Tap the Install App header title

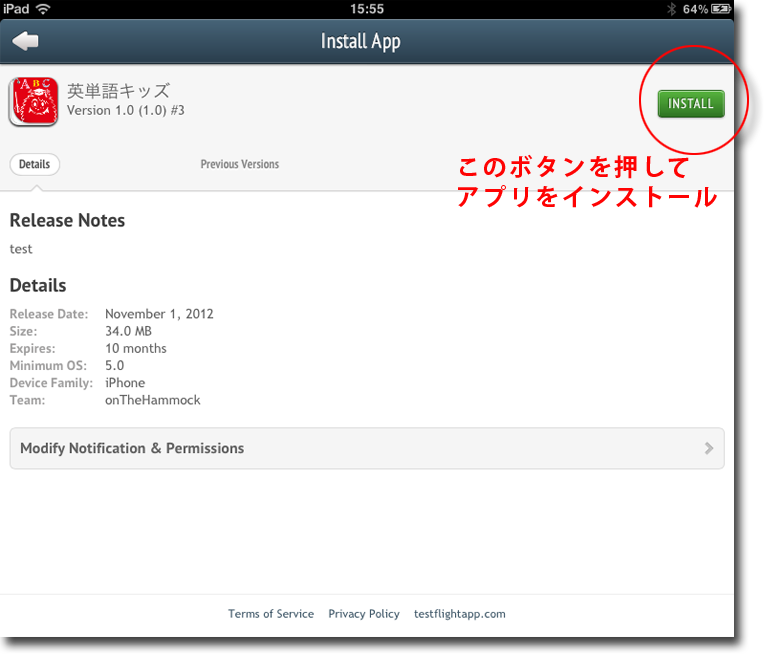click(360, 41)
